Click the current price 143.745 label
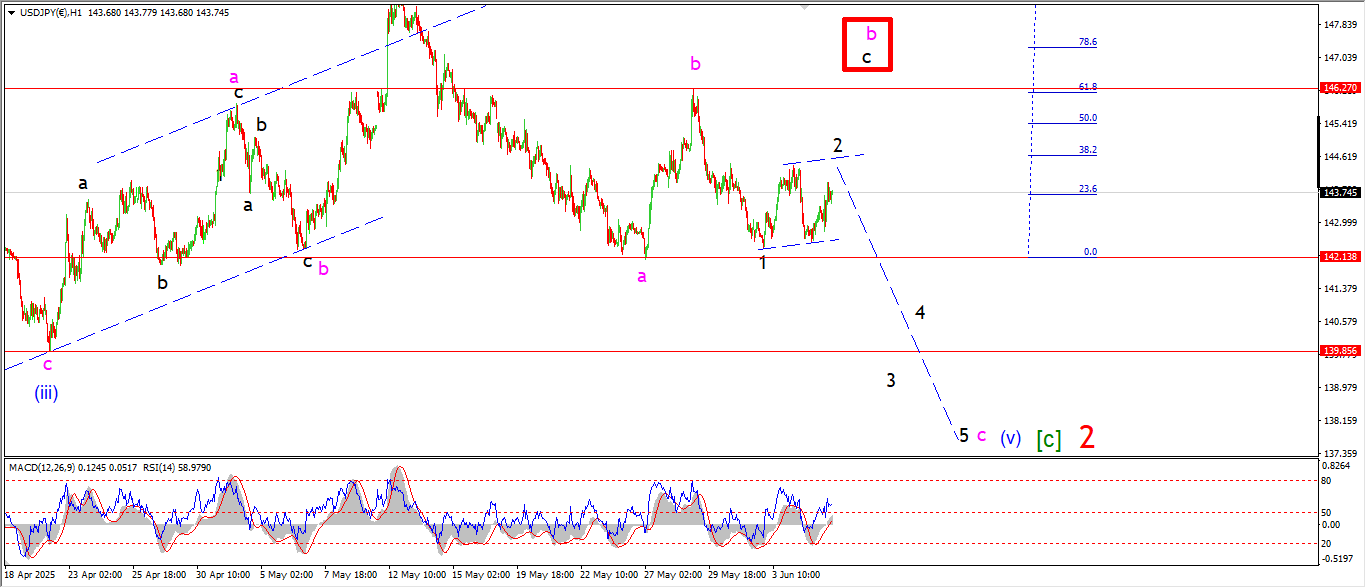Viewport: 1366px width, 588px height. (x=1338, y=193)
